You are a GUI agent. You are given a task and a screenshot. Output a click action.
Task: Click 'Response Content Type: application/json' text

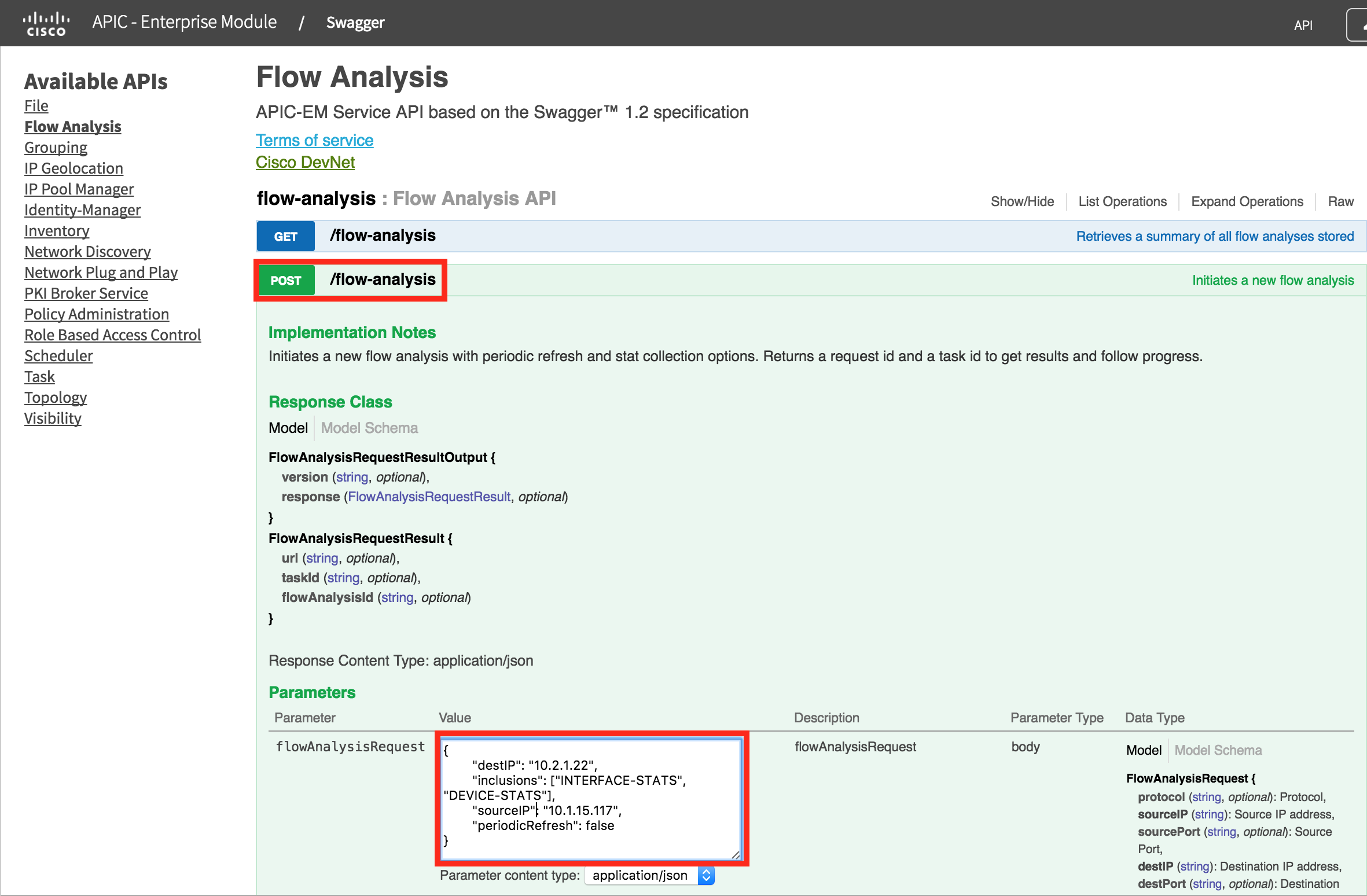[x=400, y=660]
